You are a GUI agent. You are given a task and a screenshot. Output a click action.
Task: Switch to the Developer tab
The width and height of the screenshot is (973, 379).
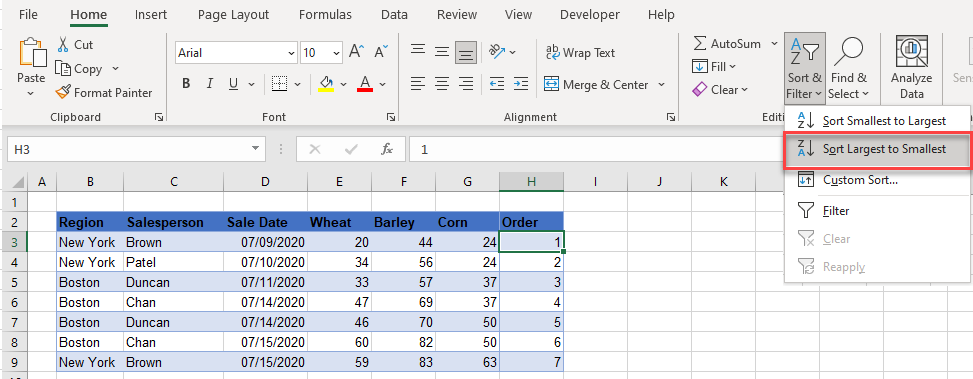point(590,15)
